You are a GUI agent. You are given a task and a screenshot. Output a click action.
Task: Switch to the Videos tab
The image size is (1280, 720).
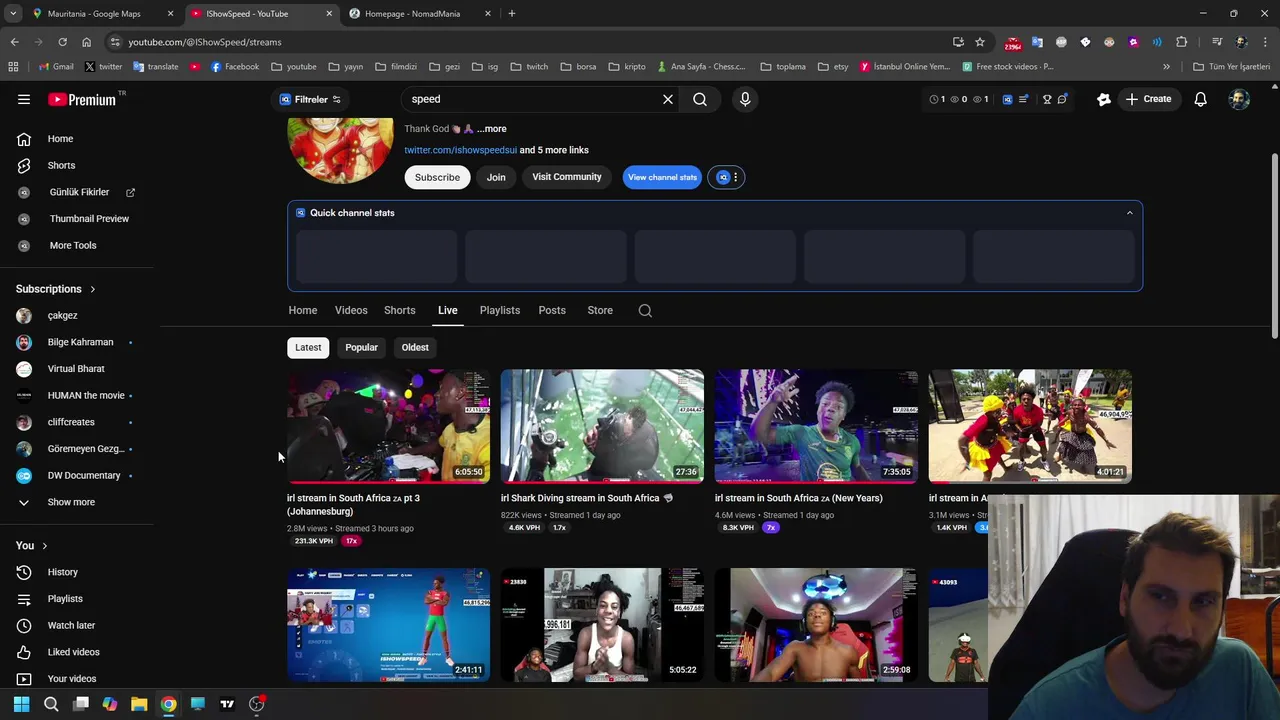click(351, 310)
